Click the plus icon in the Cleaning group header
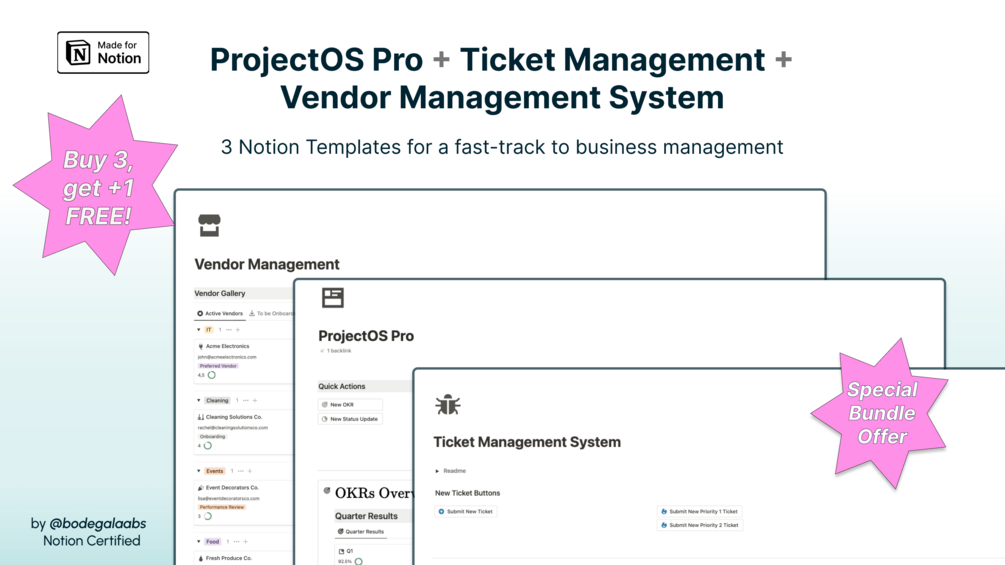Viewport: 1005px width, 565px height. pyautogui.click(x=254, y=400)
